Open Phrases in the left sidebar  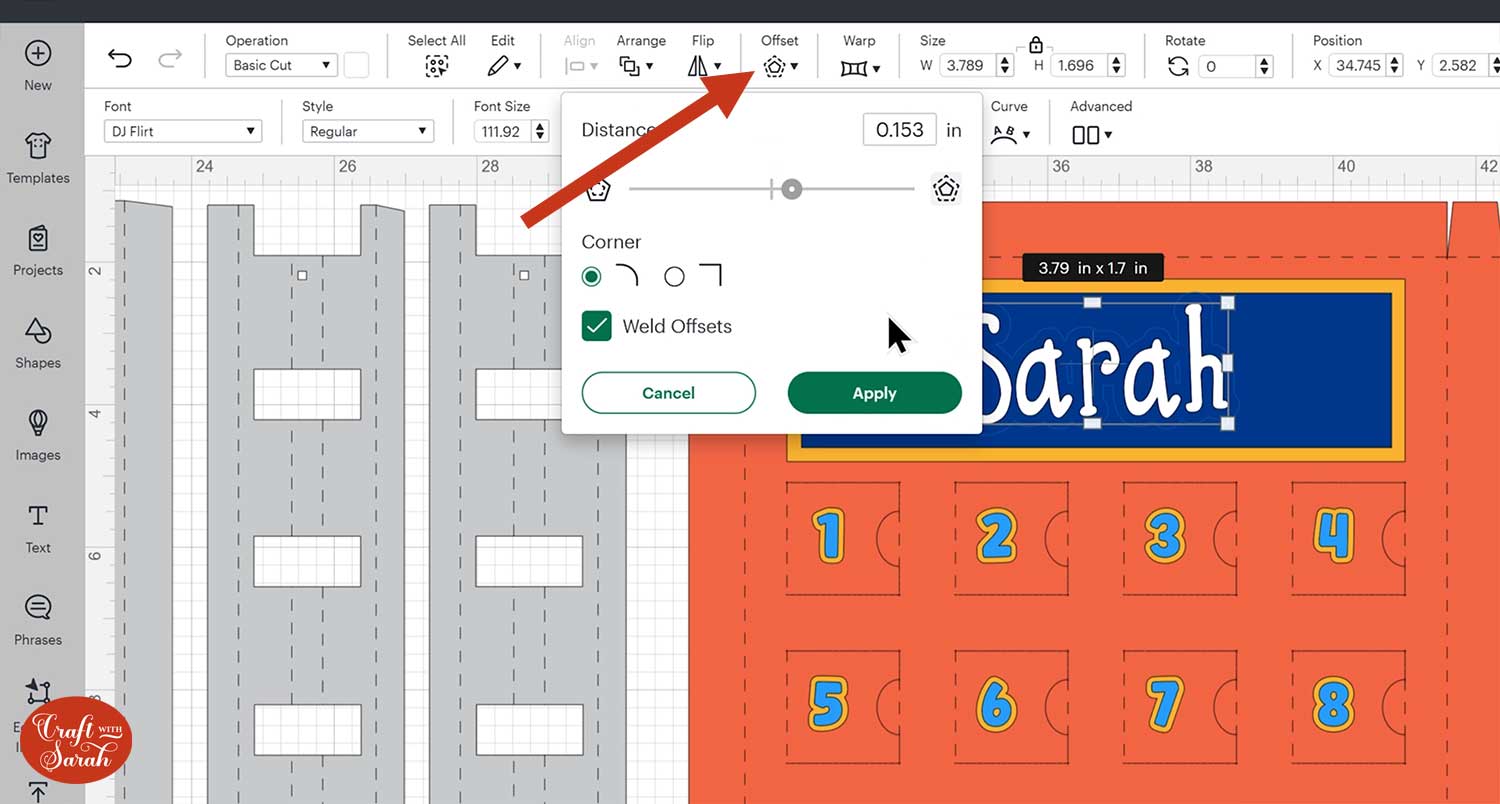(x=38, y=620)
